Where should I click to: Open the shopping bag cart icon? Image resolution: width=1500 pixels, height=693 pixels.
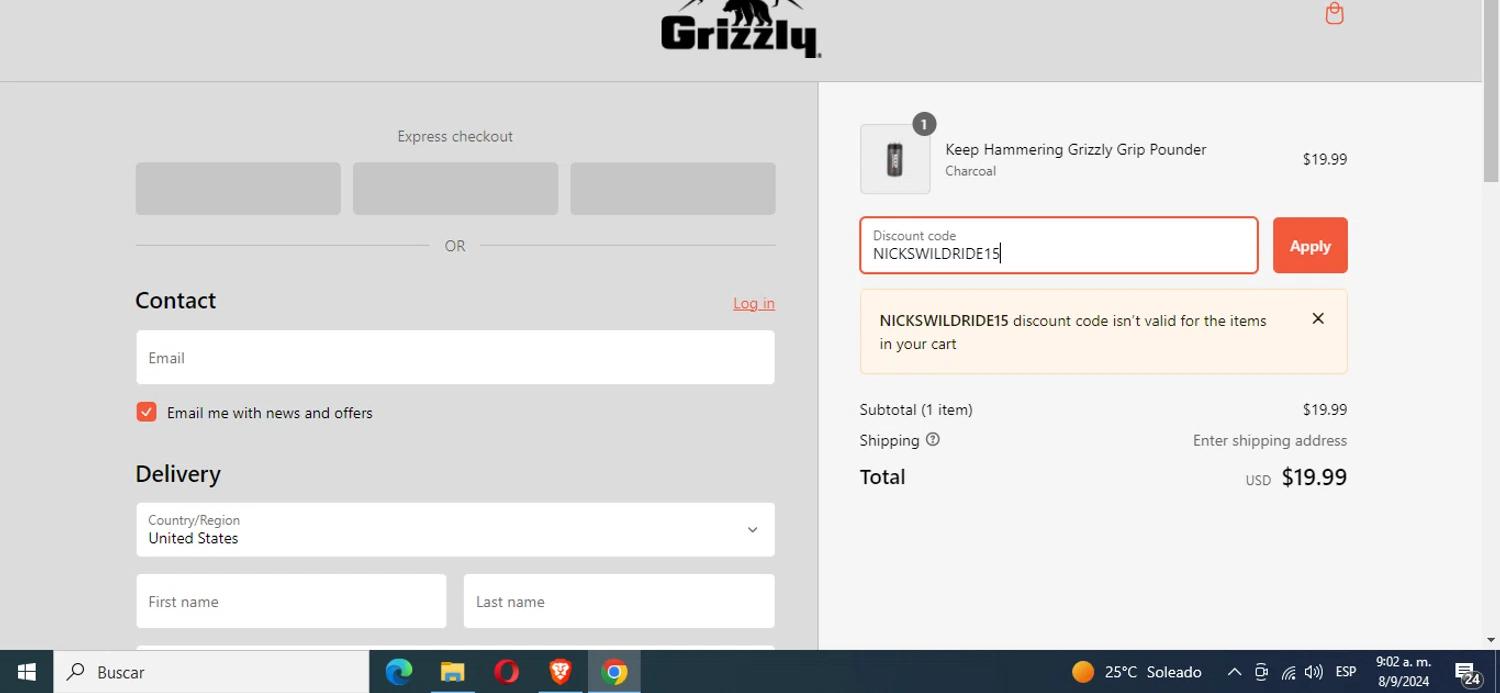1334,13
